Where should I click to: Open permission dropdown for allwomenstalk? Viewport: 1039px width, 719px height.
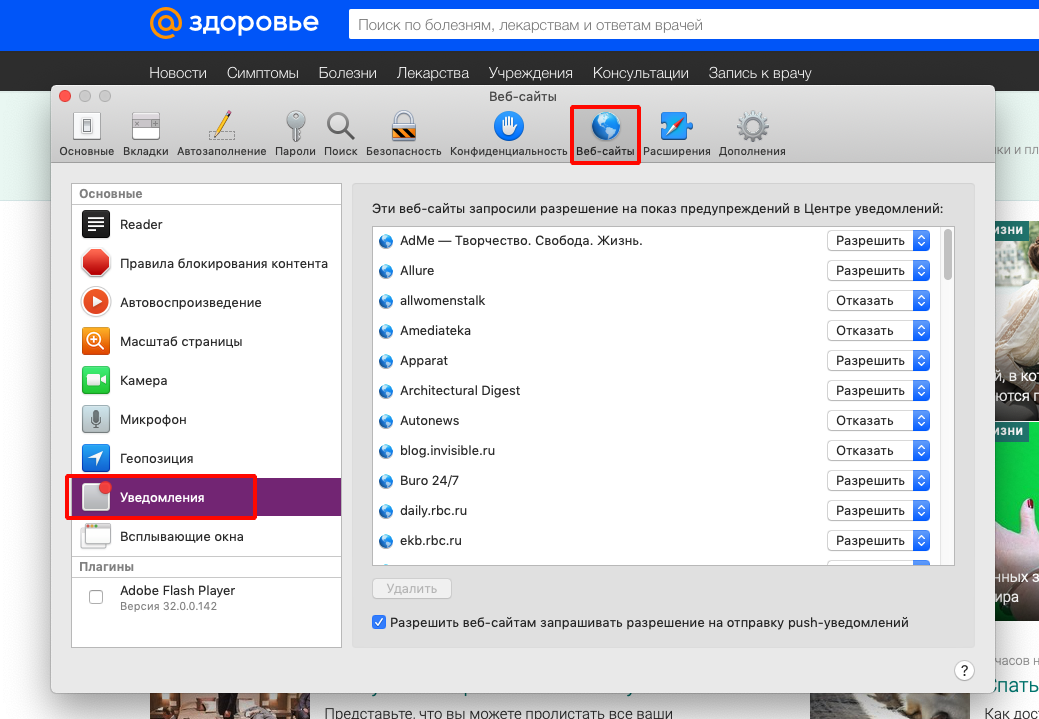(879, 301)
